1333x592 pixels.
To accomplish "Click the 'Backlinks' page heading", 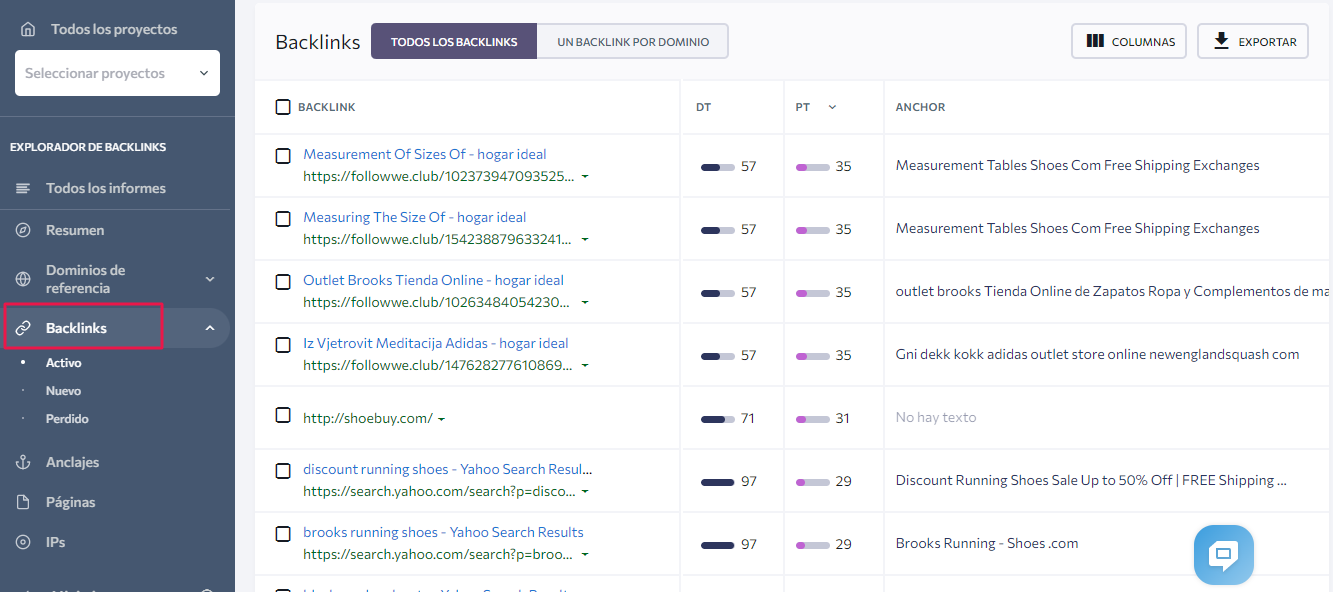I will pos(318,42).
